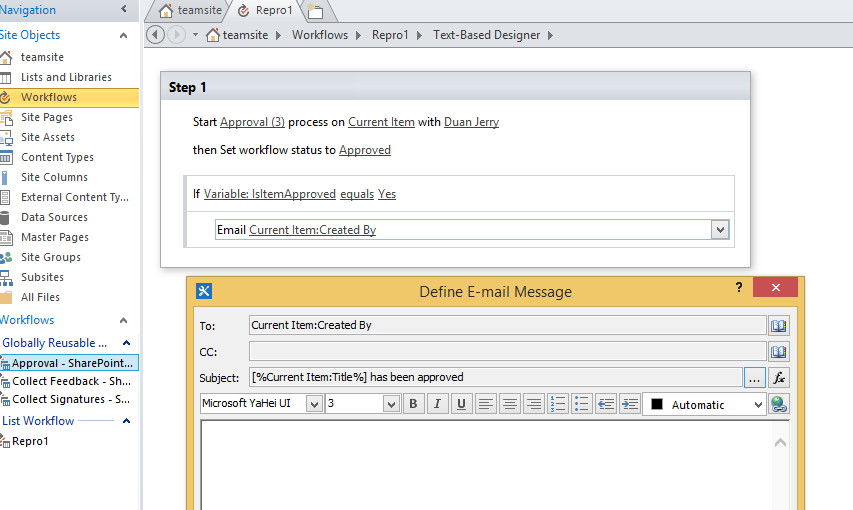The height and width of the screenshot is (510, 853).
Task: Decrease indent in email body
Action: (x=605, y=404)
